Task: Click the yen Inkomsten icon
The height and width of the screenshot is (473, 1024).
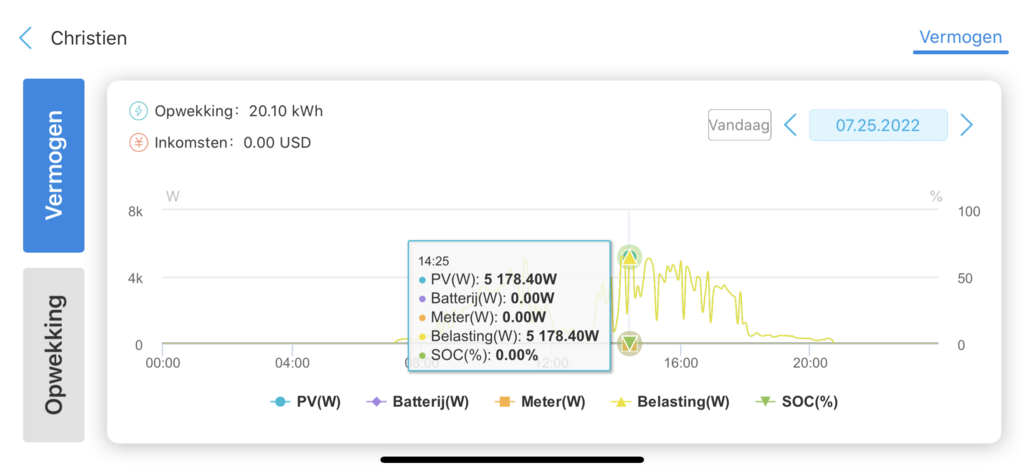Action: coord(138,142)
